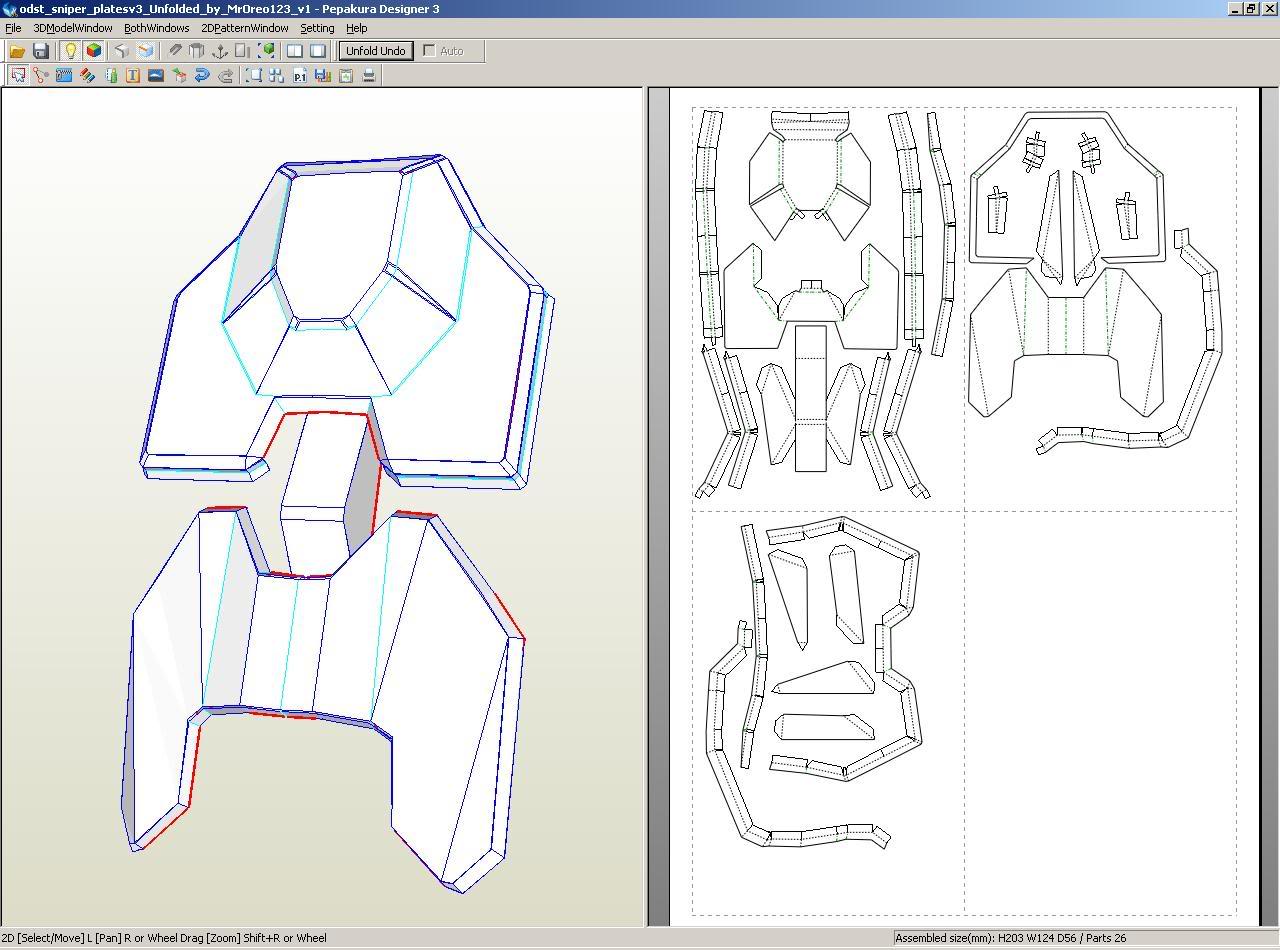Select the single window layout icon

click(318, 51)
